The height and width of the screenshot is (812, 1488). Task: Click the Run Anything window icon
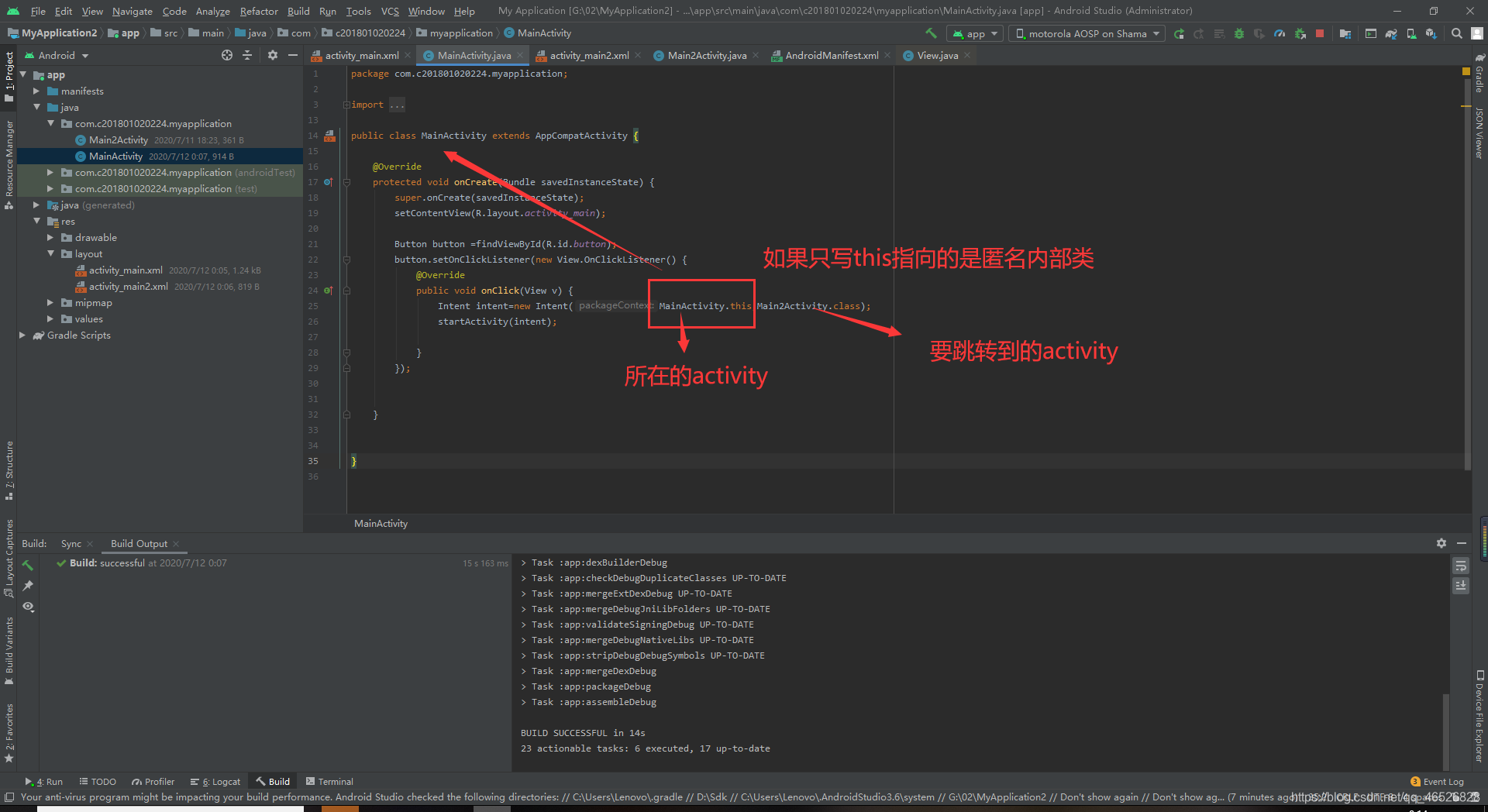1370,33
